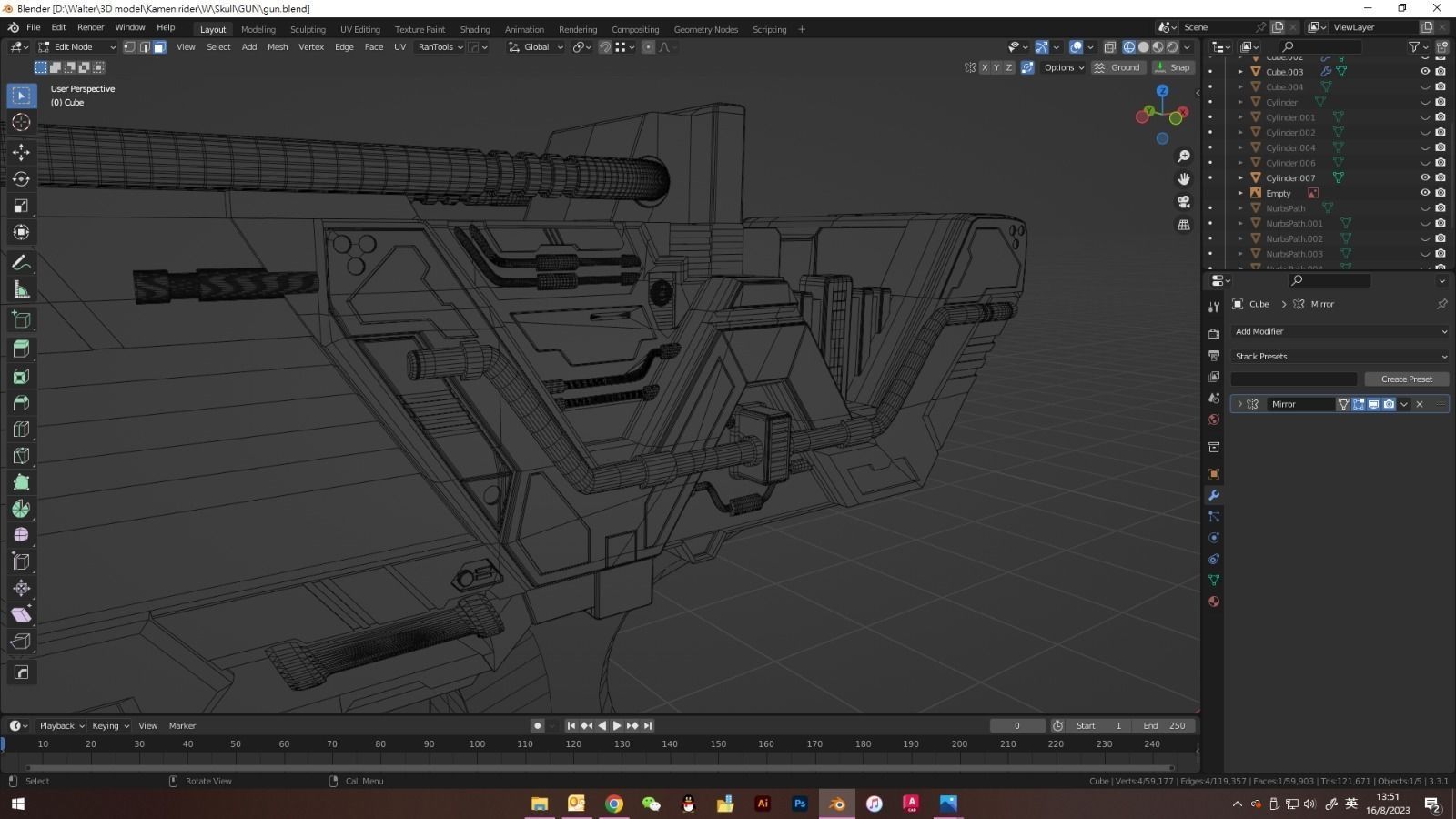Toggle X-ray display in viewport header
Viewport: 1456px width, 819px height.
click(1110, 47)
